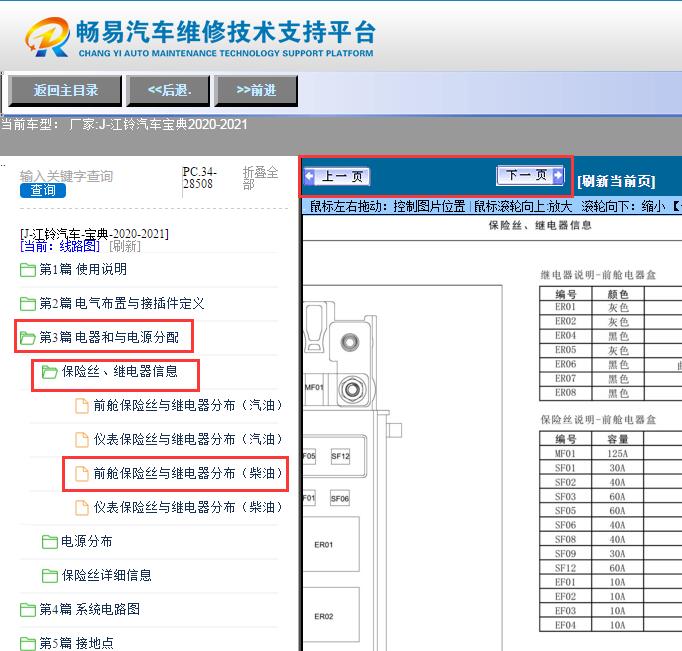682x651 pixels.
Task: Open 前舱保险丝与继电器分布（柴油） document
Action: click(x=188, y=473)
